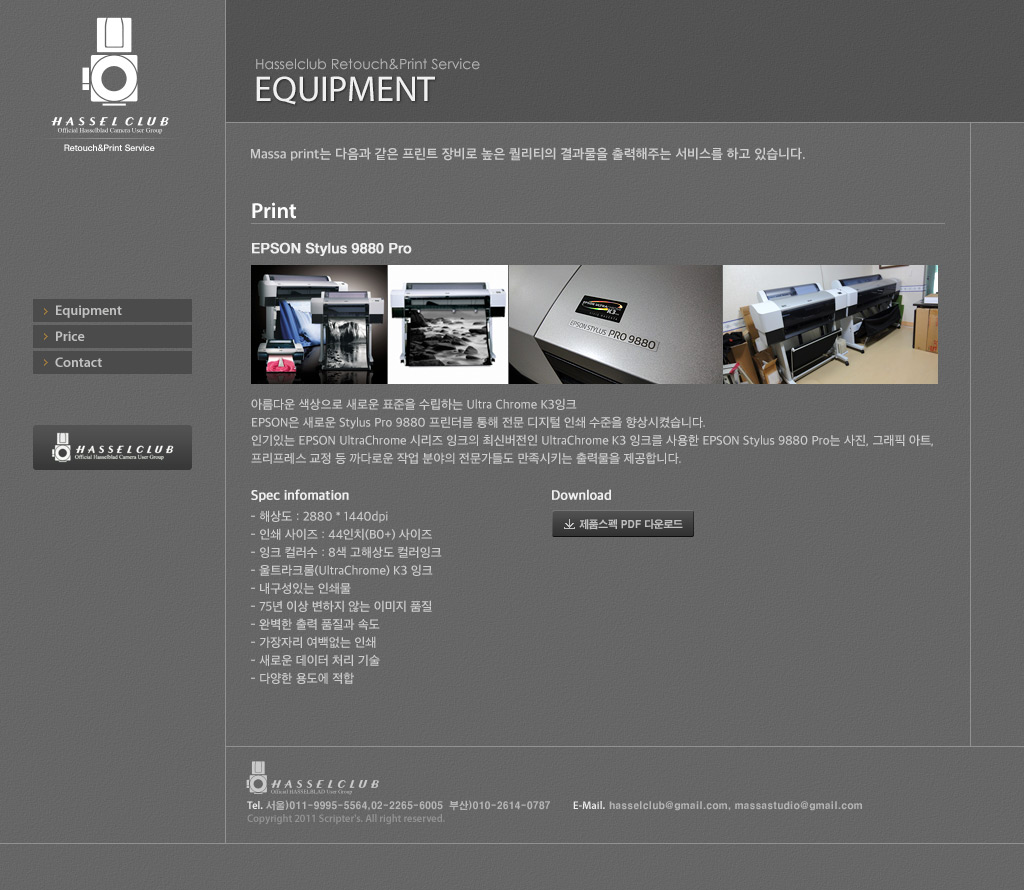Image resolution: width=1024 pixels, height=890 pixels.
Task: Click the chevron arrow beside Contact
Action: 45,363
